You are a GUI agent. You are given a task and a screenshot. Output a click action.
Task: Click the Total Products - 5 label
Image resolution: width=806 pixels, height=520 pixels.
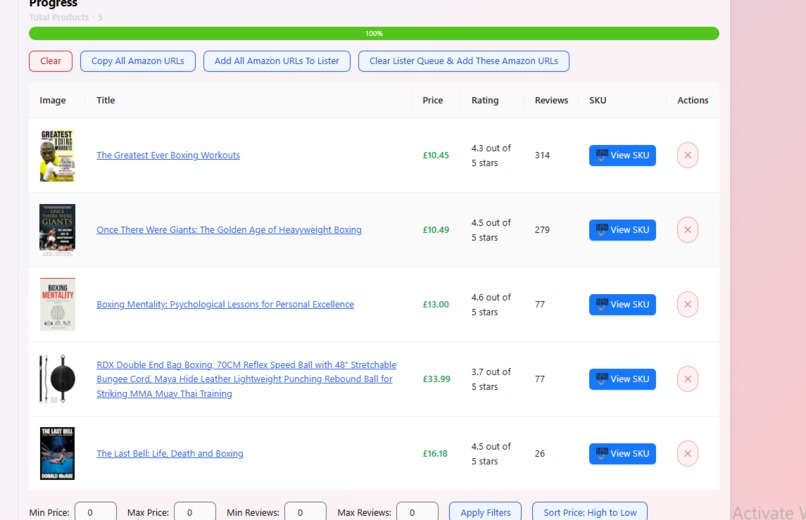click(x=65, y=17)
